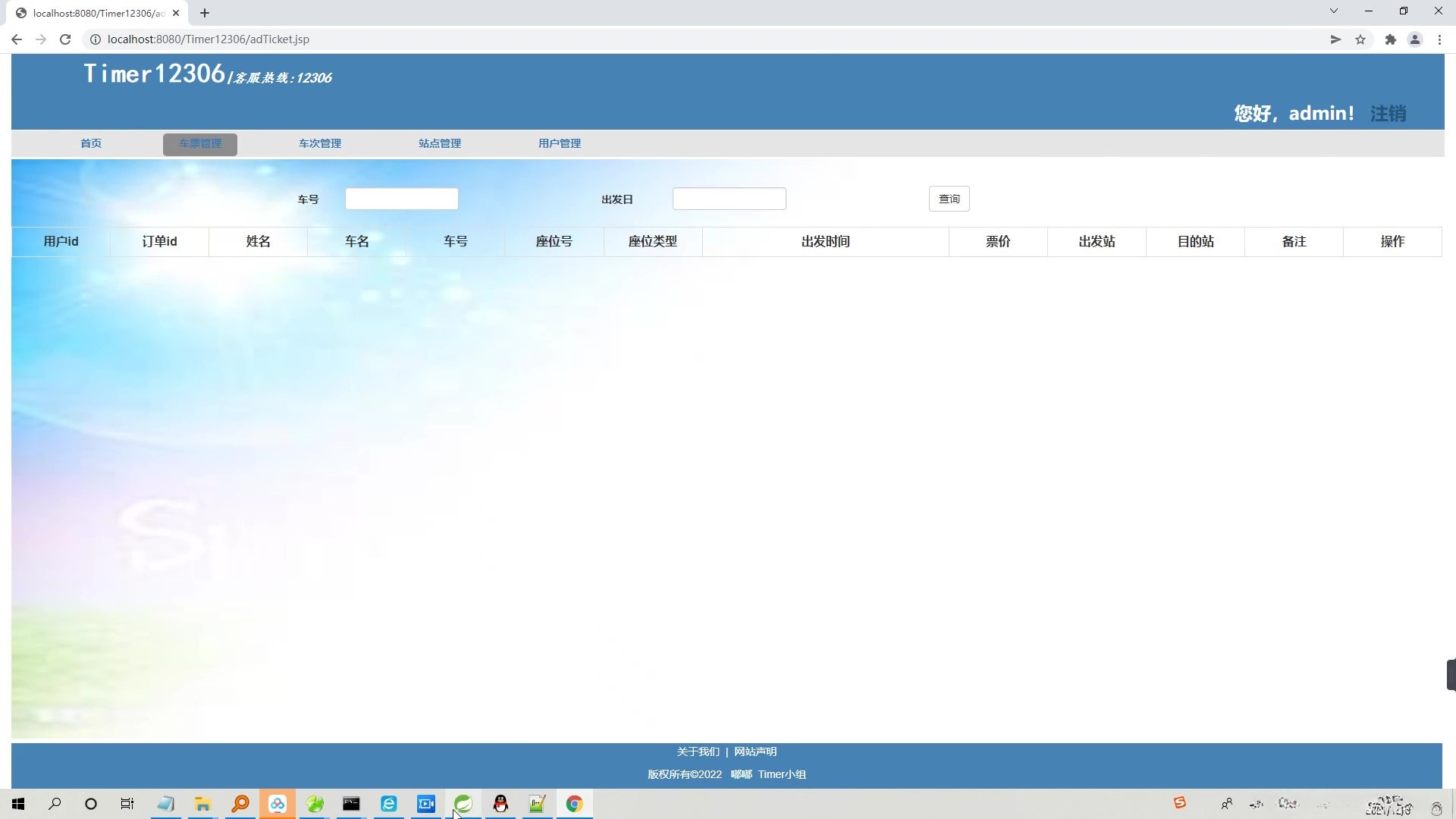Open the 车次管理 menu item
The width and height of the screenshot is (1456, 819).
[x=320, y=143]
